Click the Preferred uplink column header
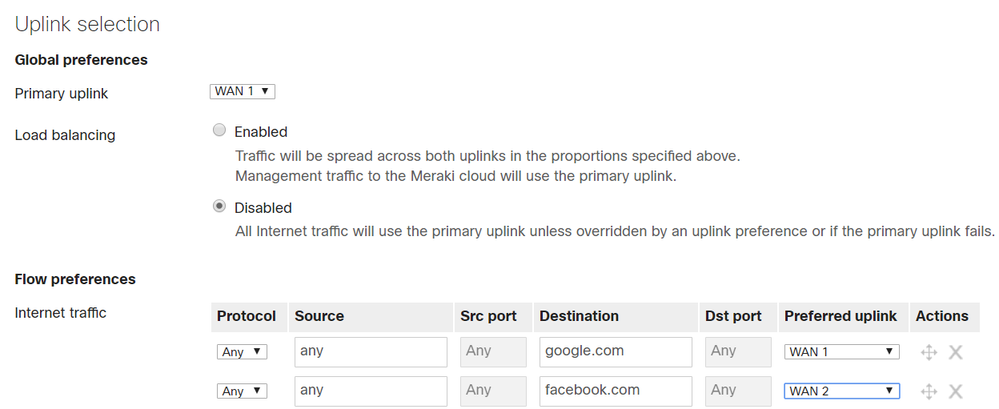 coord(840,316)
